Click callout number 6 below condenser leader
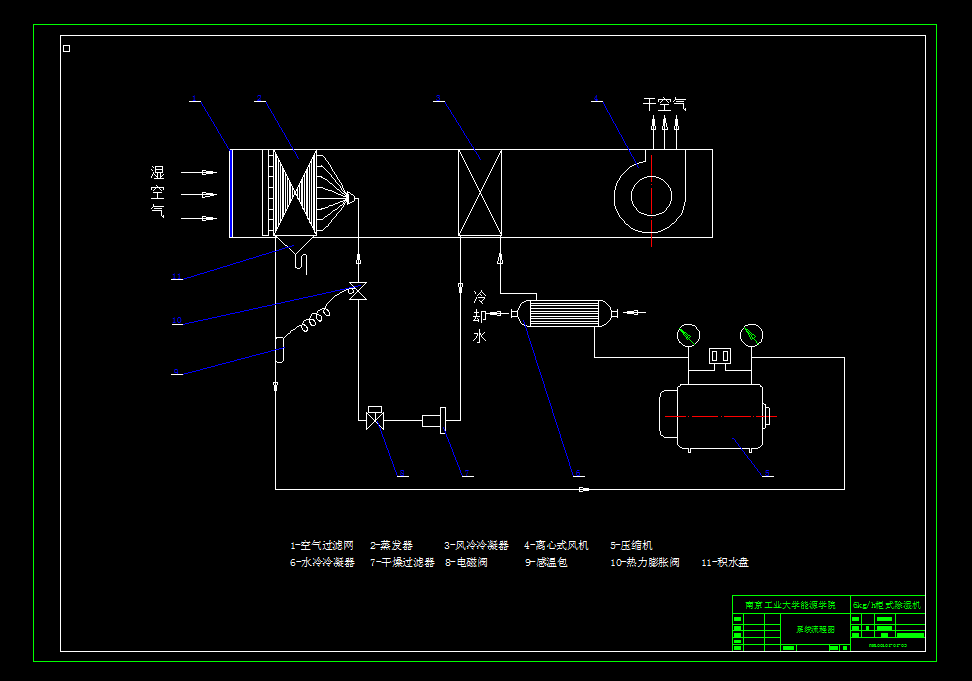The image size is (972, 681). pos(578,473)
